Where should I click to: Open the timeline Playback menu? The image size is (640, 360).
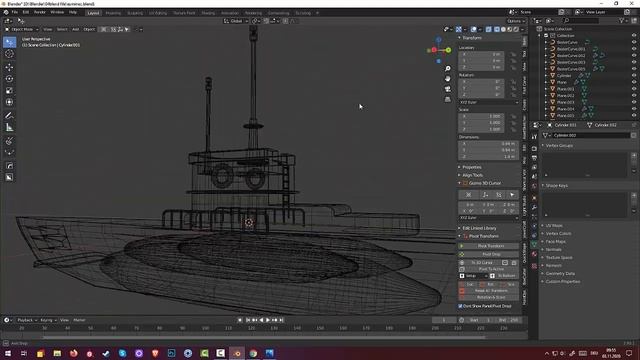click(x=27, y=320)
